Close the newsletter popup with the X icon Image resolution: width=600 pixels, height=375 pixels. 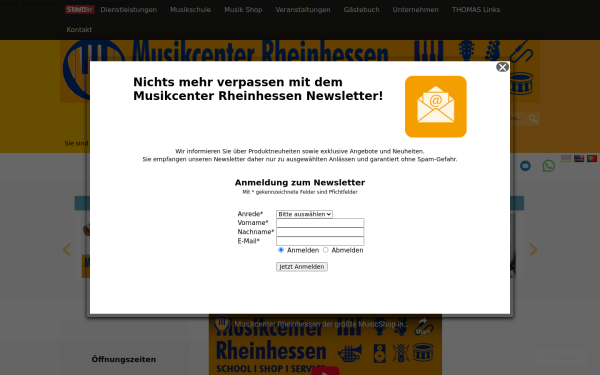tap(502, 67)
